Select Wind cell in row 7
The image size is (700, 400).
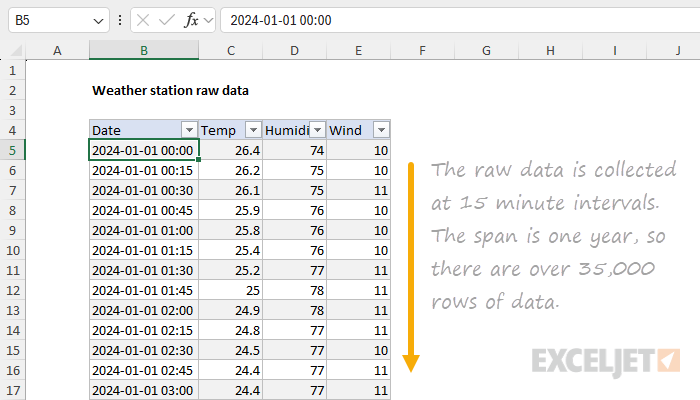[x=358, y=190]
